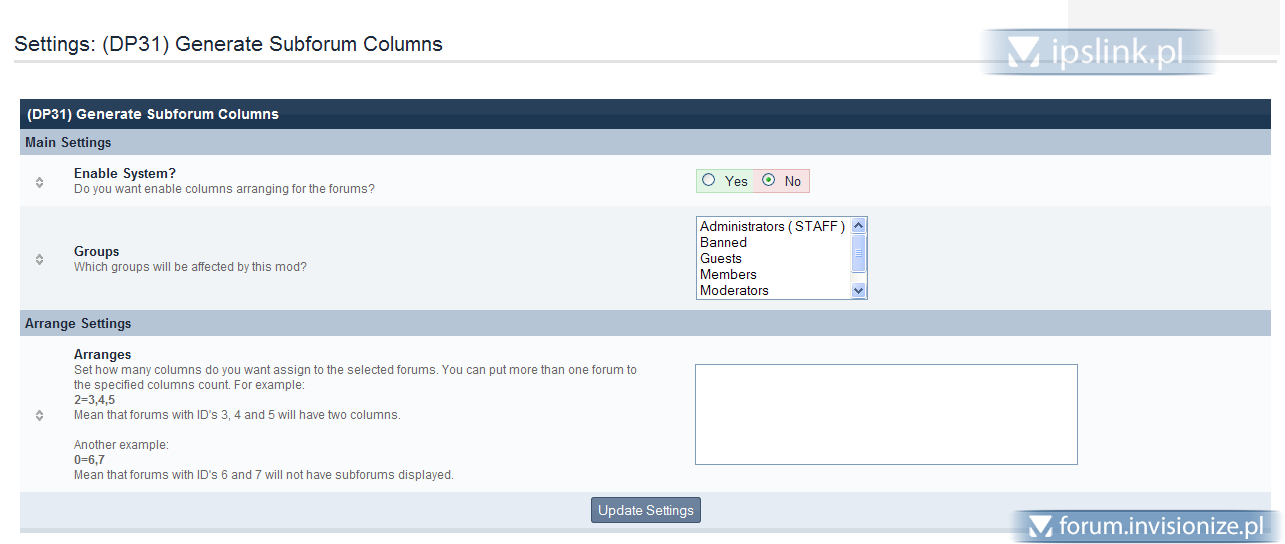Choose Members group in the list

(773, 274)
